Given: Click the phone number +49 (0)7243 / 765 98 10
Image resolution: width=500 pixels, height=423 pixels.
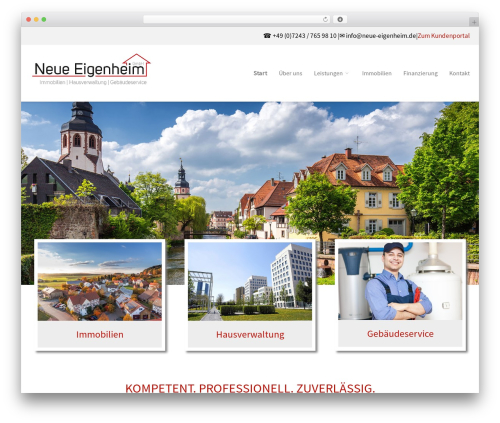Looking at the screenshot, I should pos(305,36).
